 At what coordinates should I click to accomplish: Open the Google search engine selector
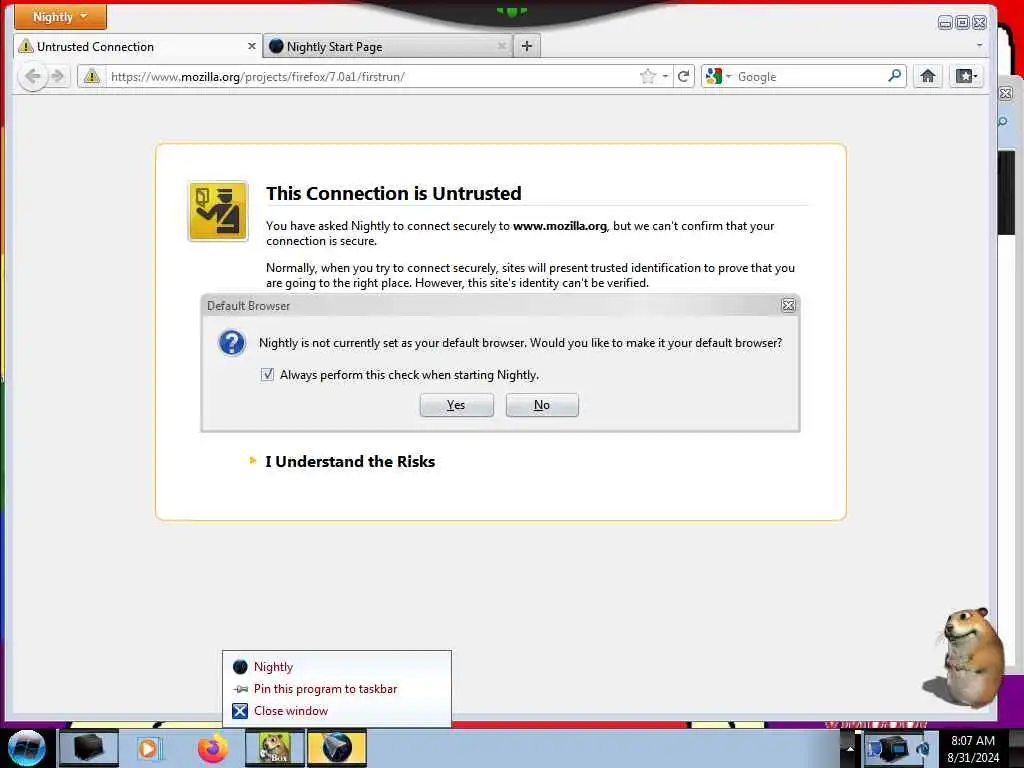[x=718, y=76]
